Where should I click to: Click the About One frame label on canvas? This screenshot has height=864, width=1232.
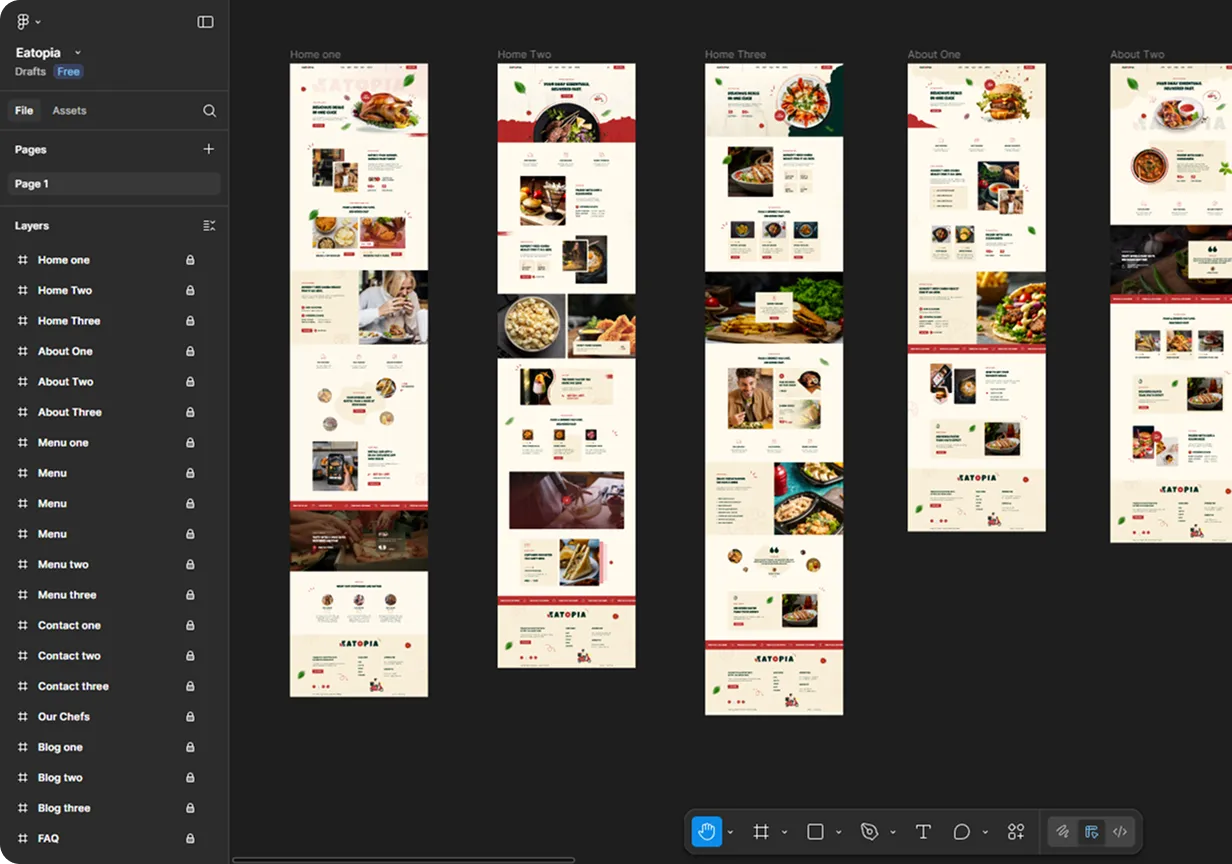click(934, 55)
